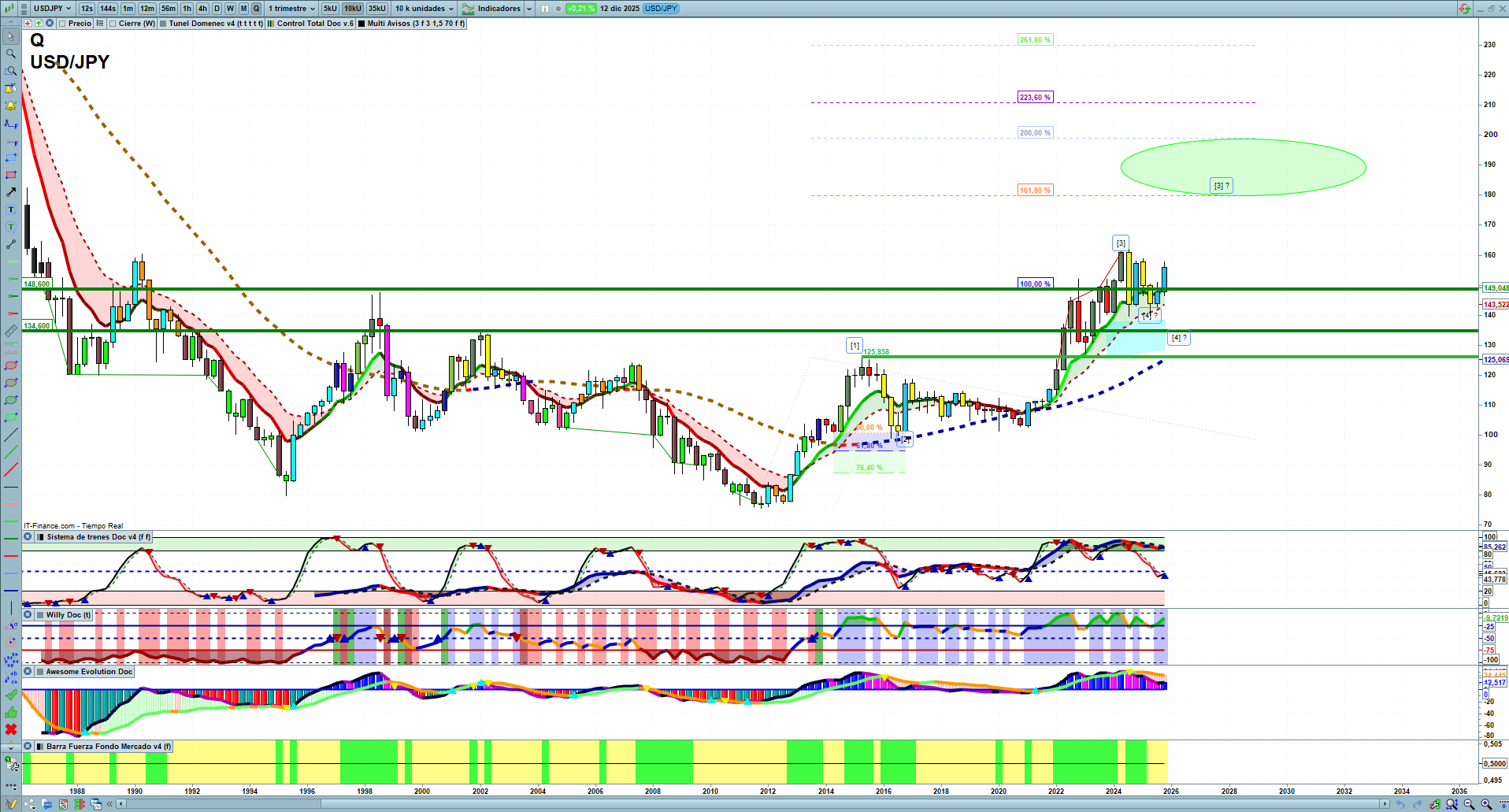
Task: Switch to the 1h timeframe
Action: click(x=187, y=9)
